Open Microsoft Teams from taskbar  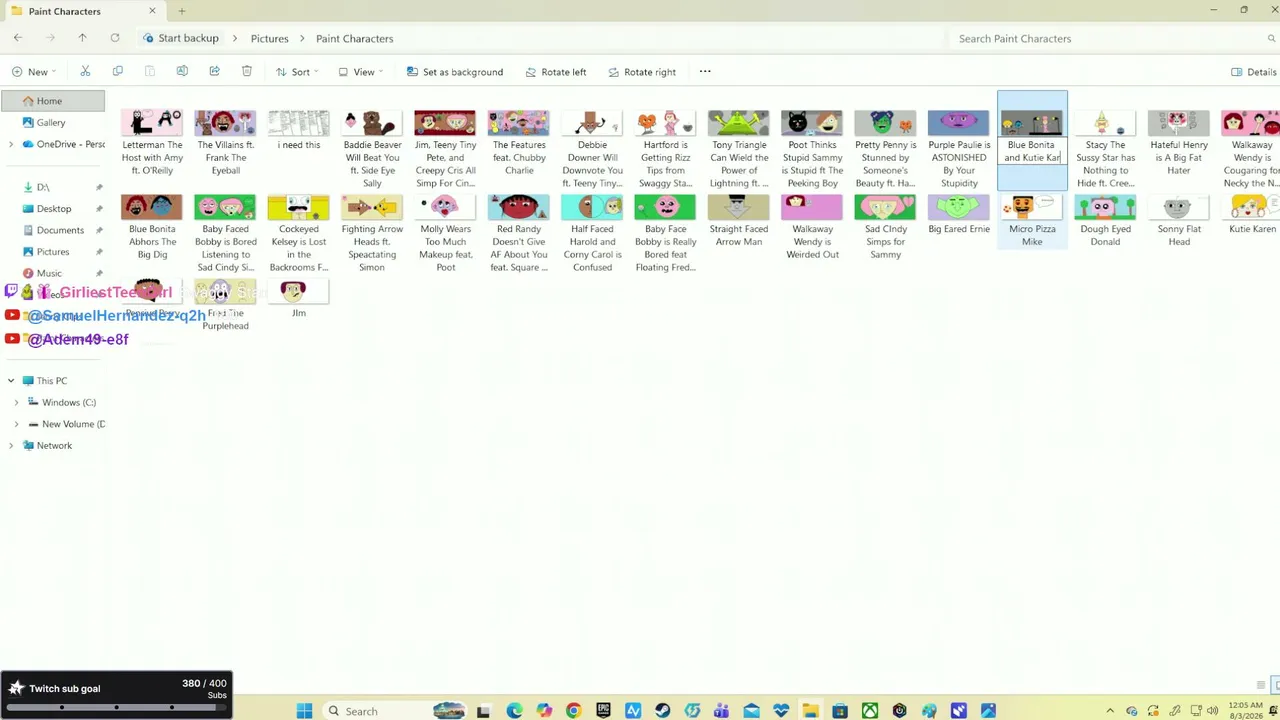(721, 711)
